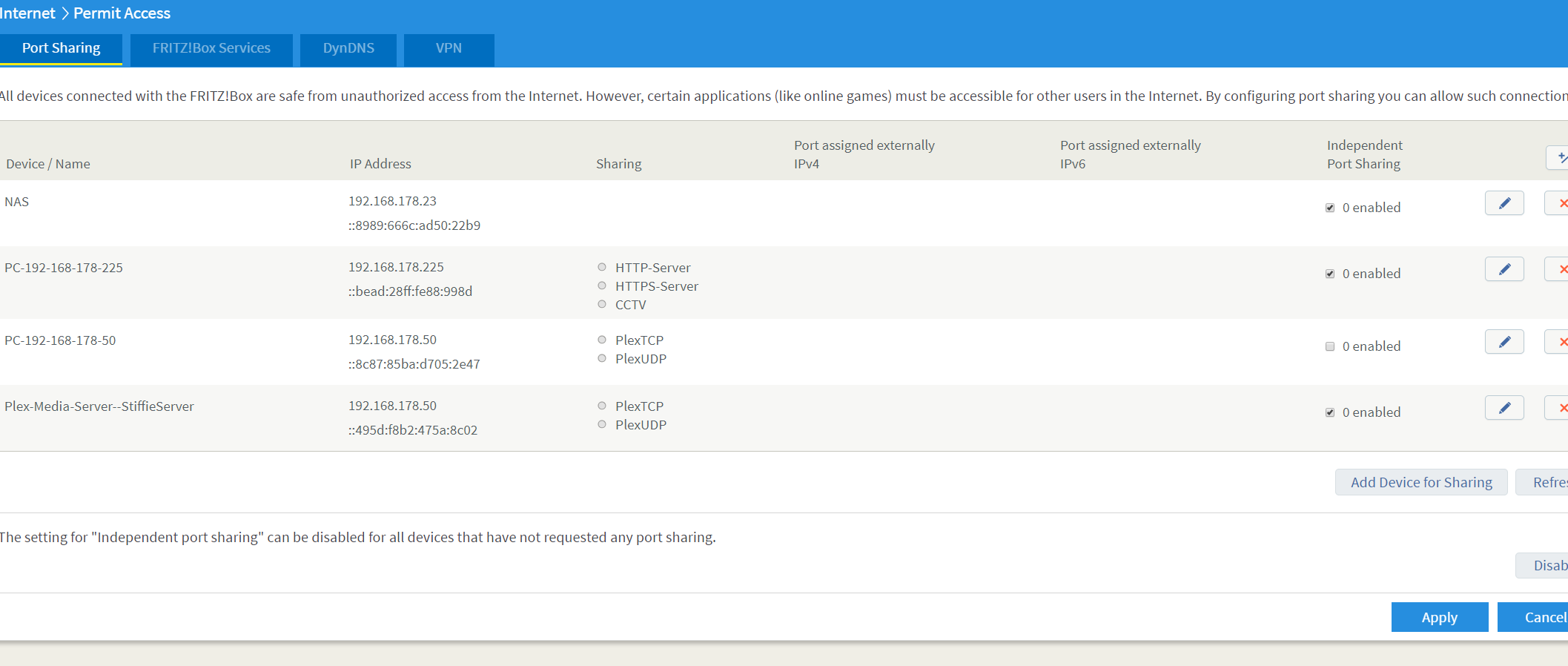1568x666 pixels.
Task: Click the Refresh button
Action: [1542, 482]
